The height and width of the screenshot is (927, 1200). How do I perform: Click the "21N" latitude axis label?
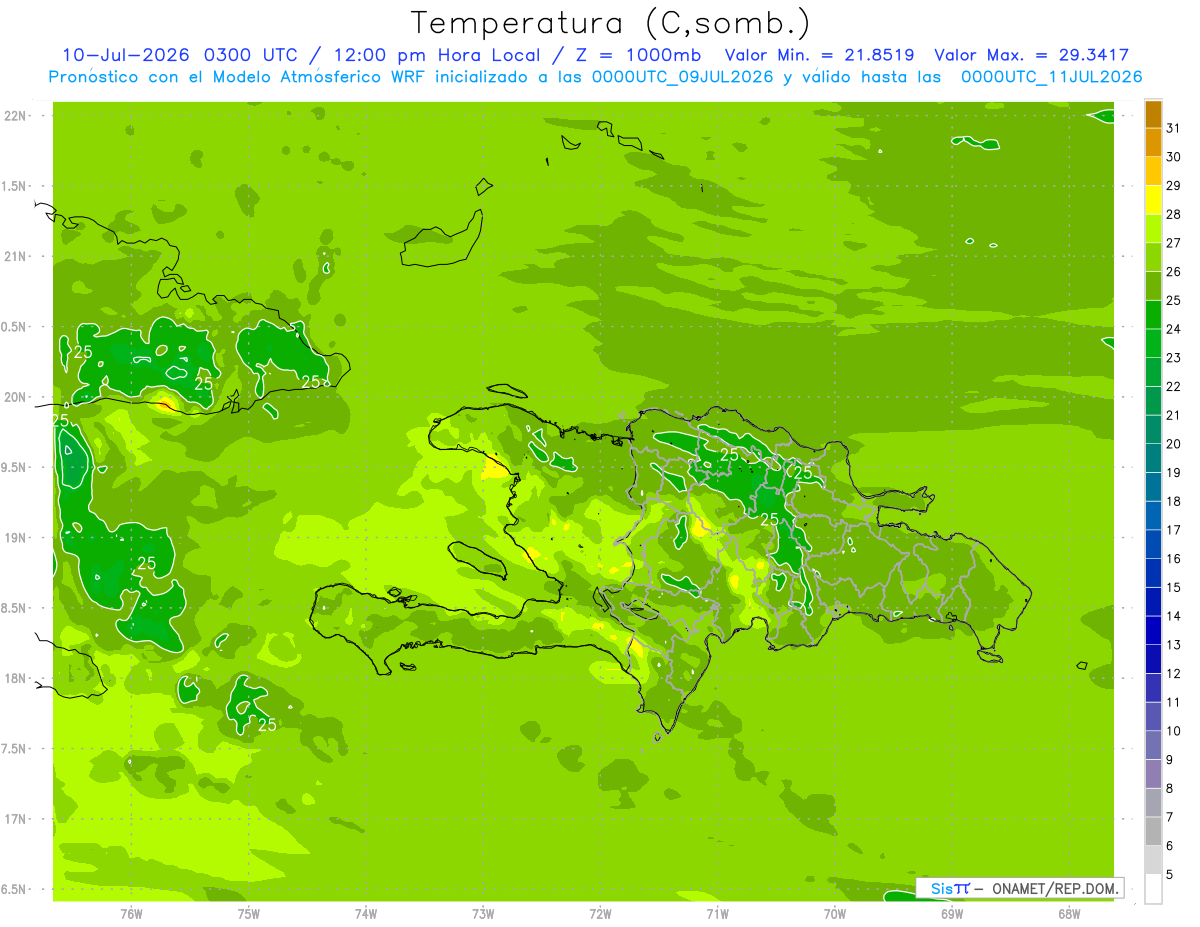(x=16, y=257)
